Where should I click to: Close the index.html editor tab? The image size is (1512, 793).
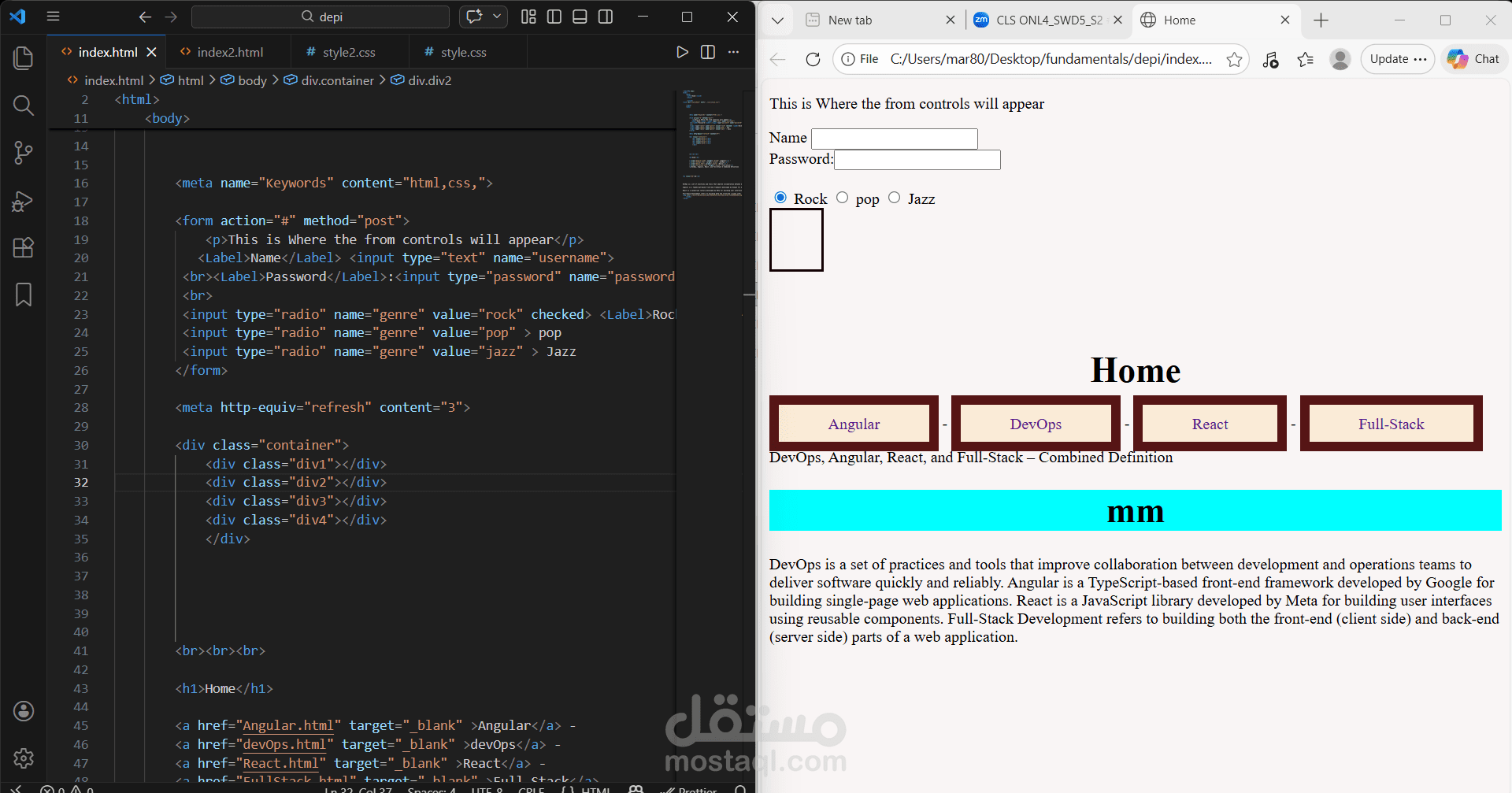click(151, 52)
